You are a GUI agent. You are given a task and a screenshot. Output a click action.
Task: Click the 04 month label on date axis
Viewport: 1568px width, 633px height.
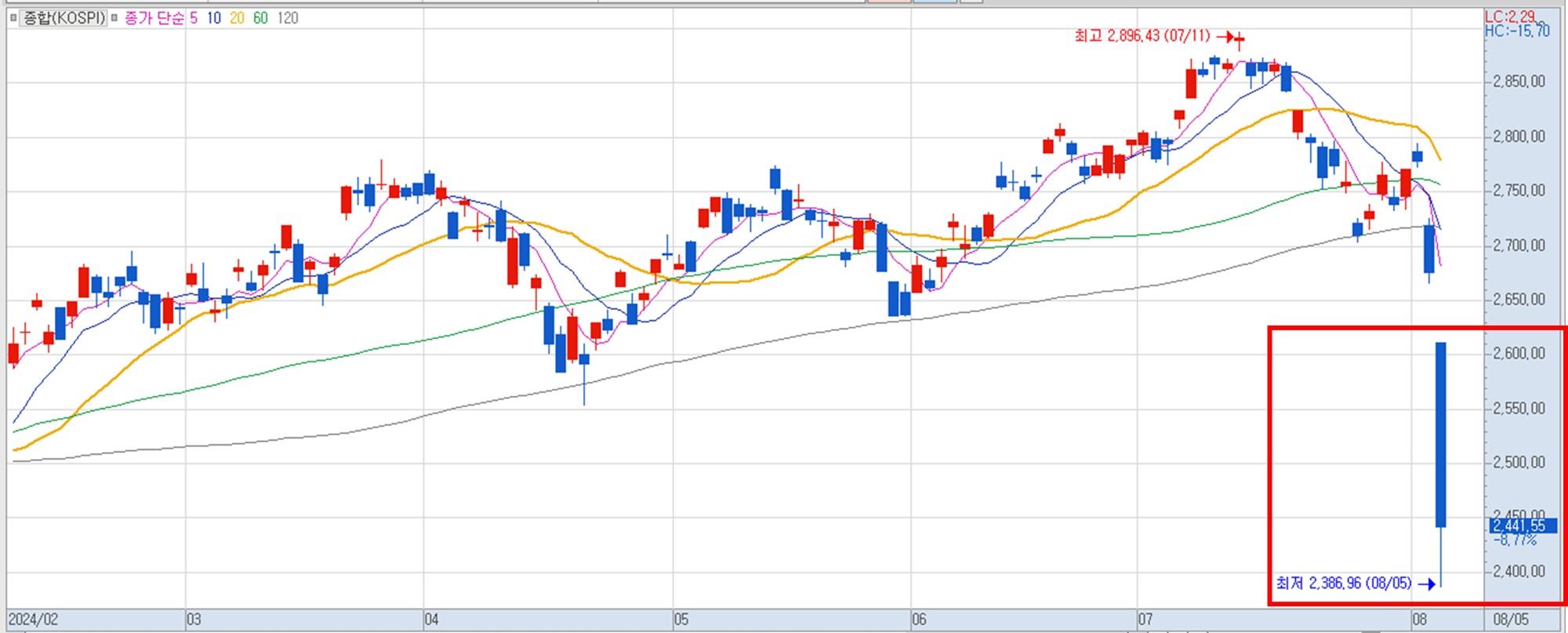point(432,620)
